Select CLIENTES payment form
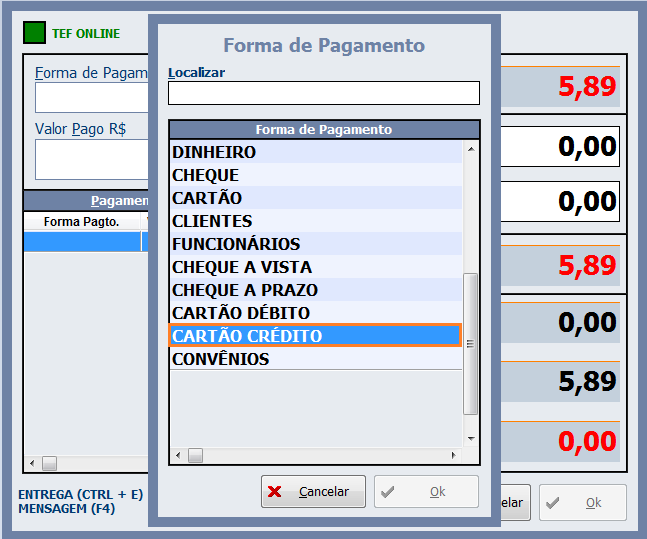Screen dimensions: 647x539 (x=212, y=221)
